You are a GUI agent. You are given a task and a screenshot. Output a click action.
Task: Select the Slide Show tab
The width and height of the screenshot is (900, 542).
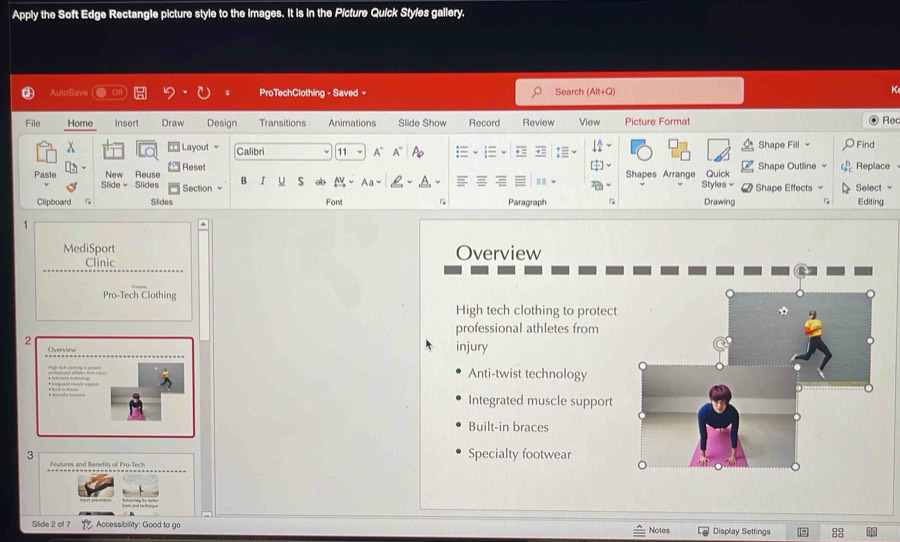coord(422,123)
